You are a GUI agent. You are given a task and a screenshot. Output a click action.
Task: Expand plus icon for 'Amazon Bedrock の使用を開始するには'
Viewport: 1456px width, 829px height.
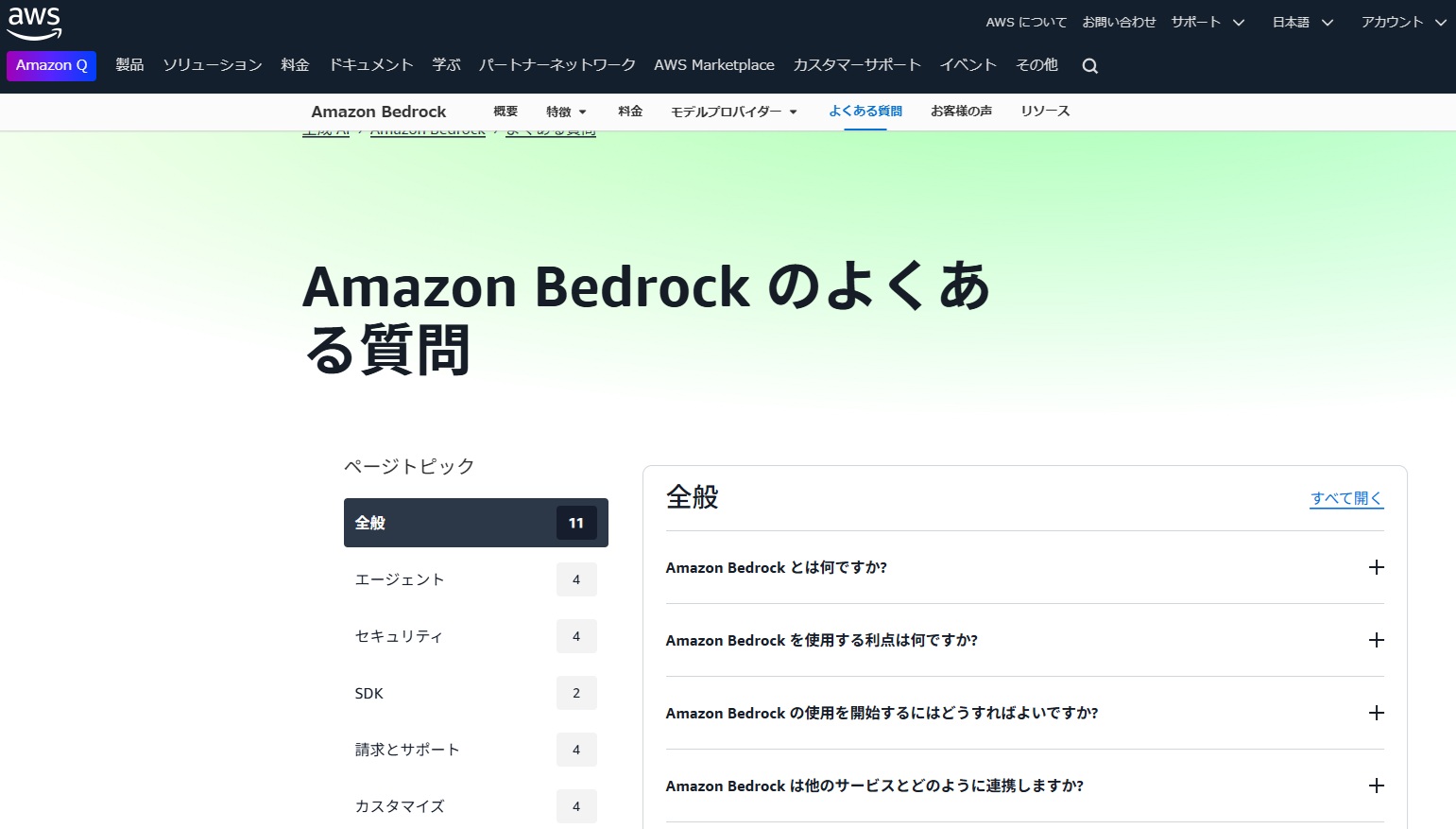1376,713
